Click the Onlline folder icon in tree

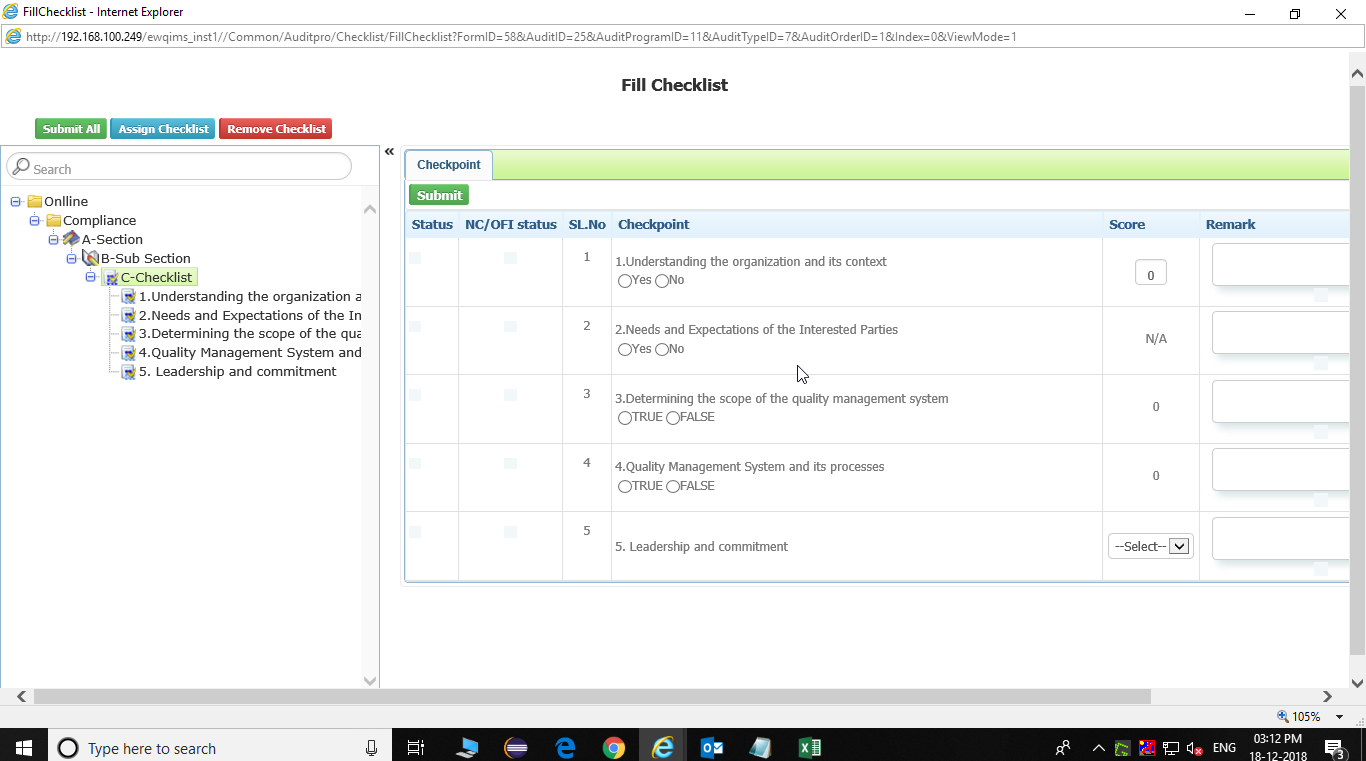point(35,202)
